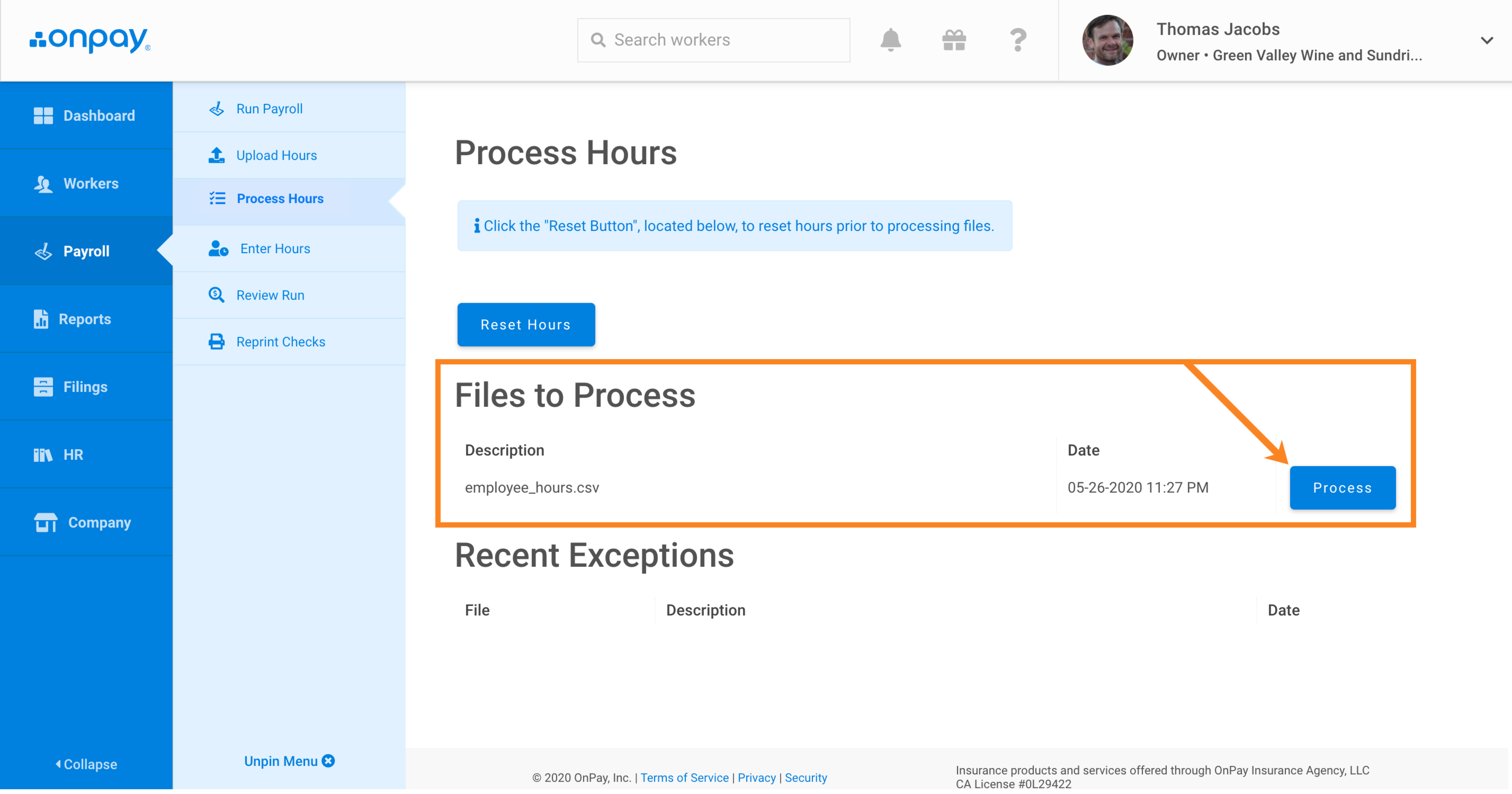The width and height of the screenshot is (1512, 794).
Task: Collapse the main sidebar
Action: (x=86, y=764)
